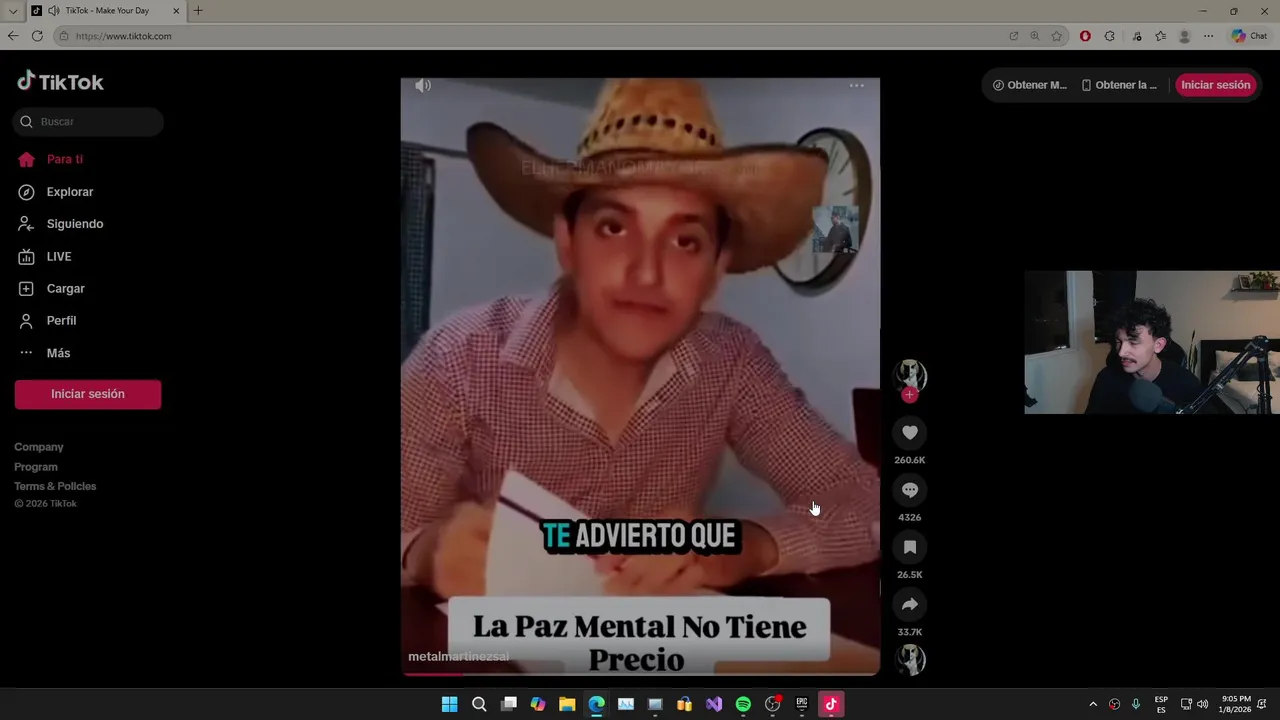
Task: Open File Explorer from the taskbar
Action: pos(567,704)
